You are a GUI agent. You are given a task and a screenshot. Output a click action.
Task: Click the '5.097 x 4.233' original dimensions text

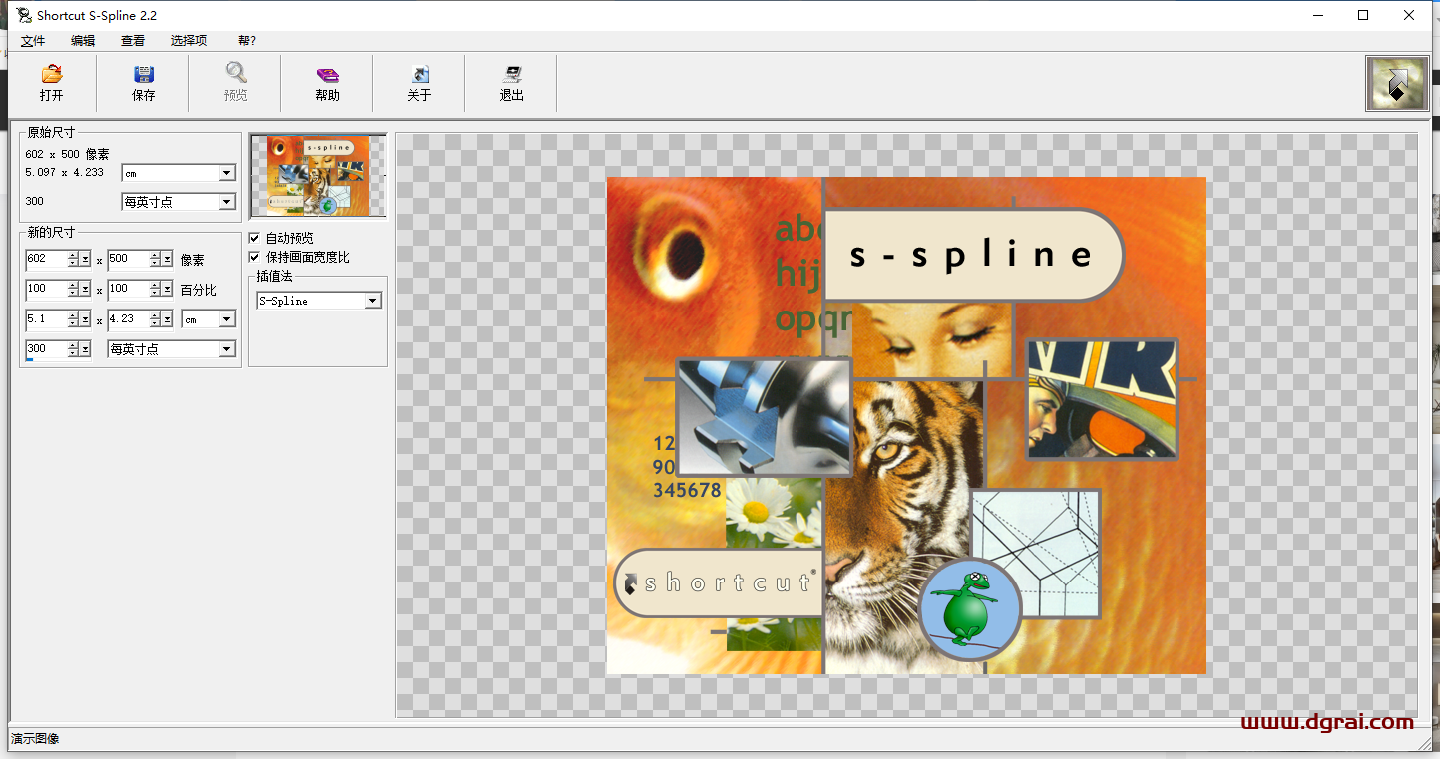tap(65, 172)
